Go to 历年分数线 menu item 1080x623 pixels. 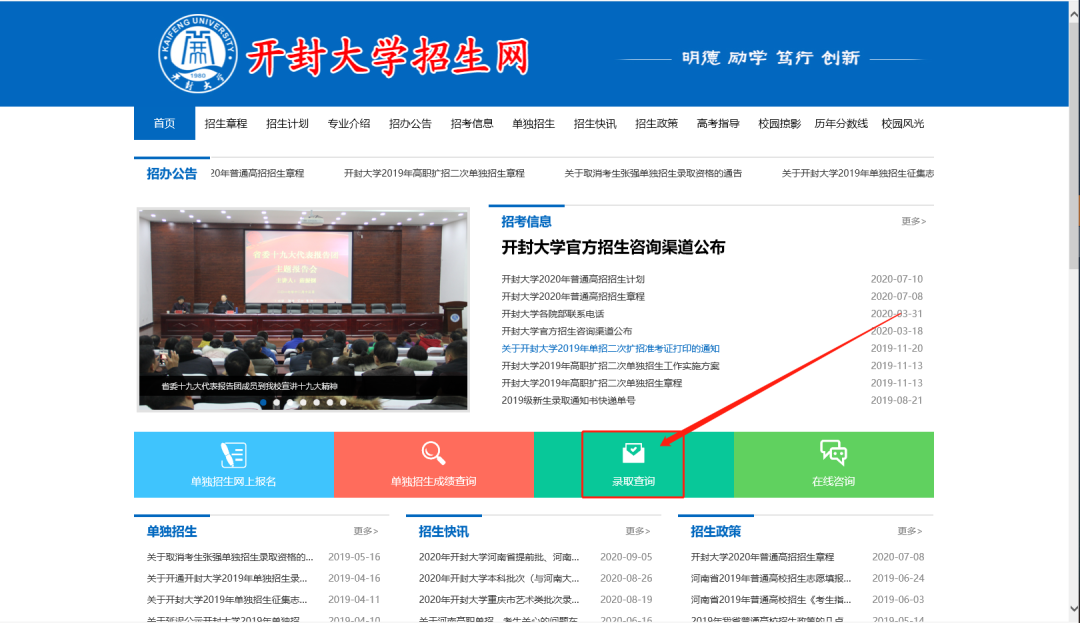[x=841, y=124]
